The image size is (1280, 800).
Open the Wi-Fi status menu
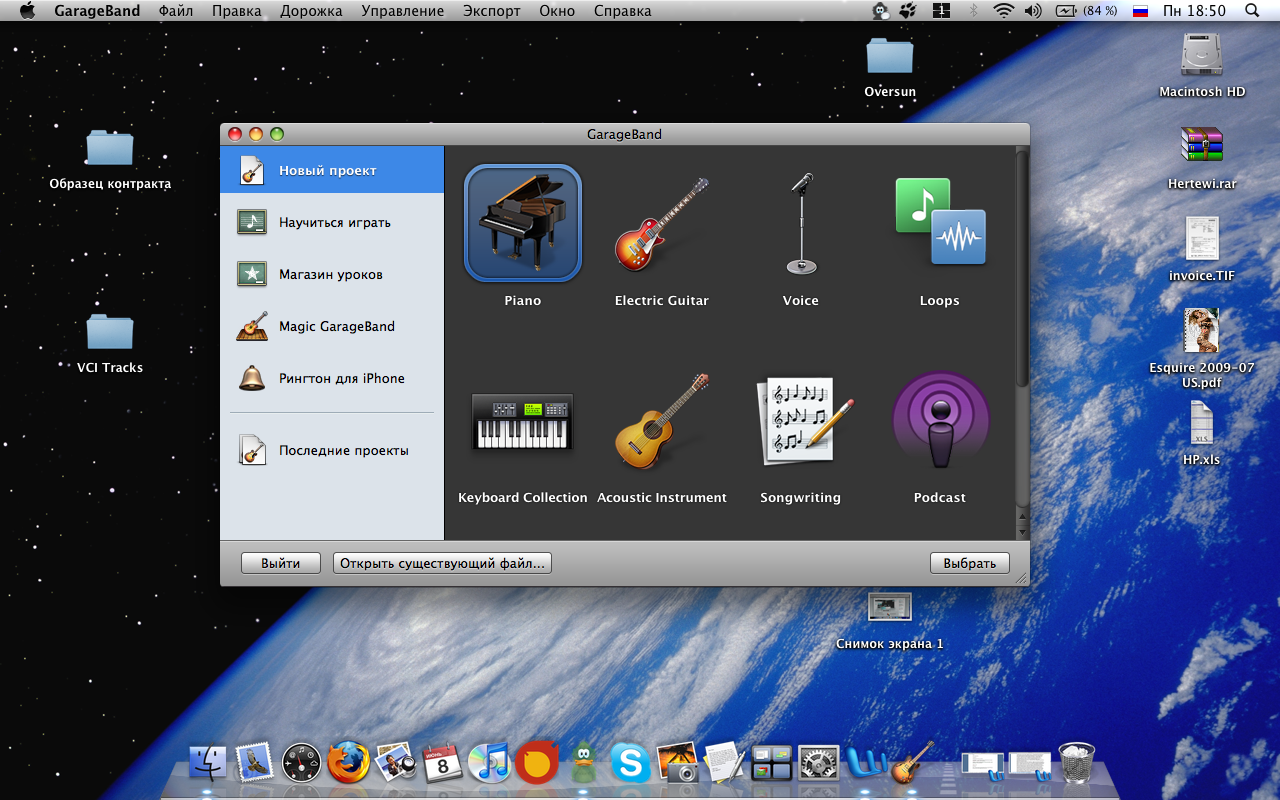[x=1003, y=11]
